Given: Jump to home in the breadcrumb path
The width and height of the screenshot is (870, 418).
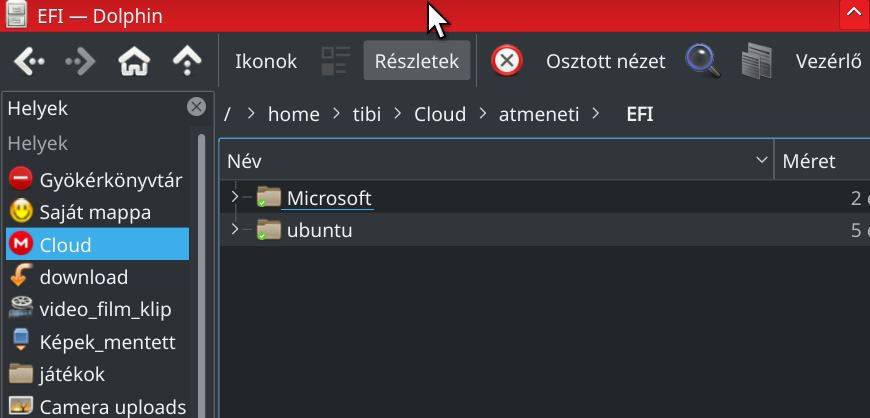Looking at the screenshot, I should click(294, 114).
